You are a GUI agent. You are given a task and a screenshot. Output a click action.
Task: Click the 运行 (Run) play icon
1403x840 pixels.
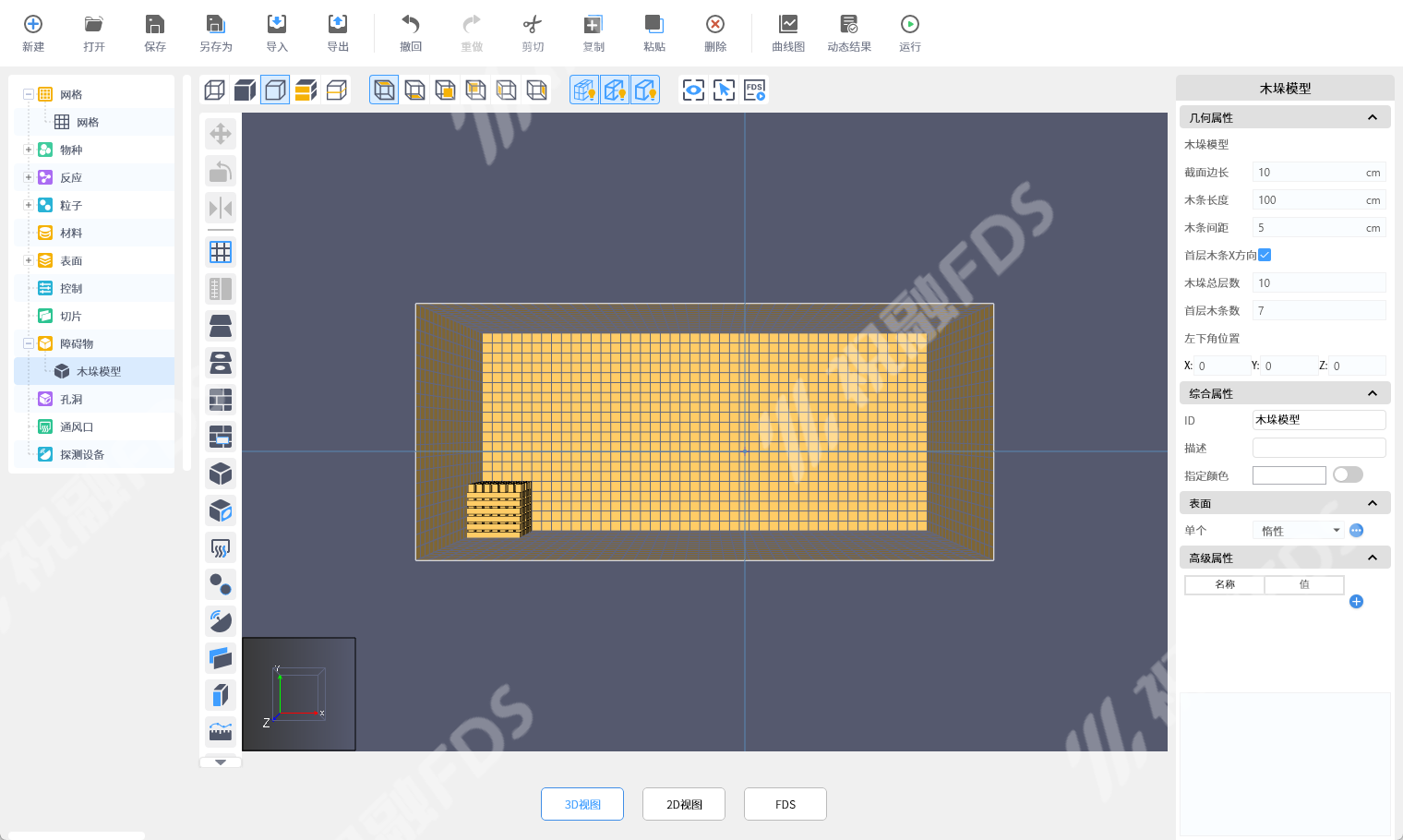click(x=910, y=25)
